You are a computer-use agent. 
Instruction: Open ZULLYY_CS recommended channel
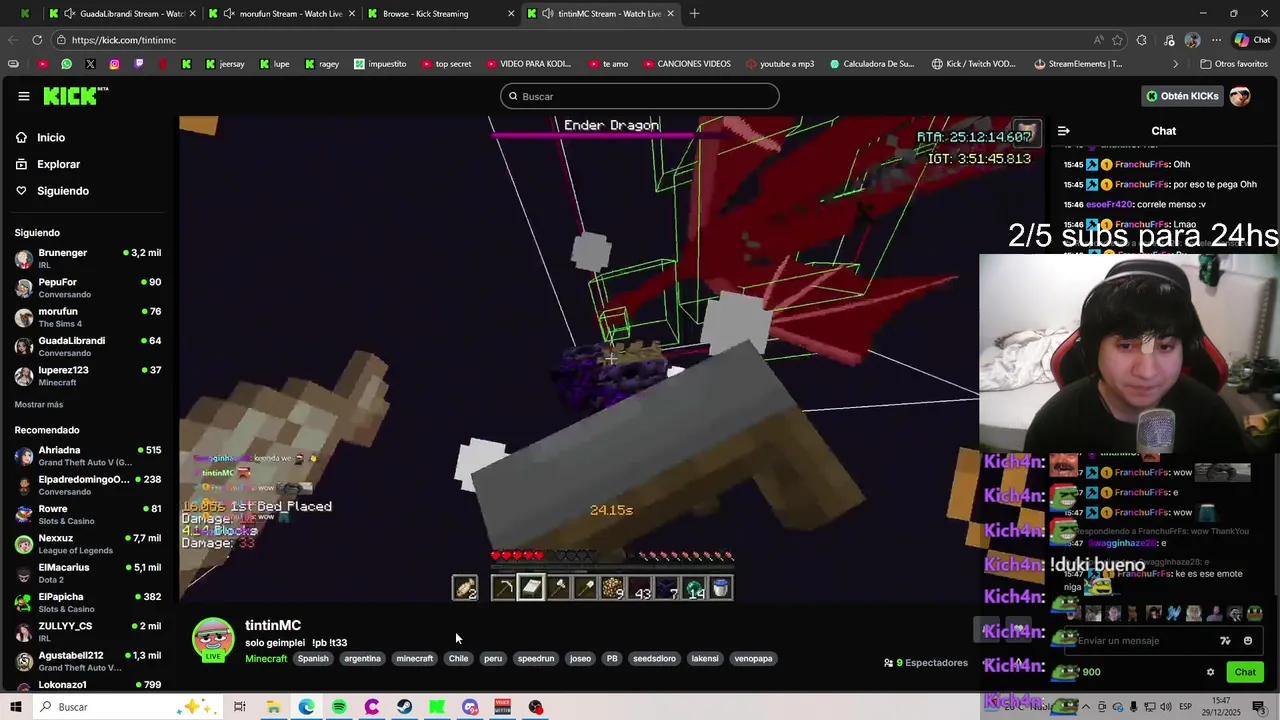point(88,632)
